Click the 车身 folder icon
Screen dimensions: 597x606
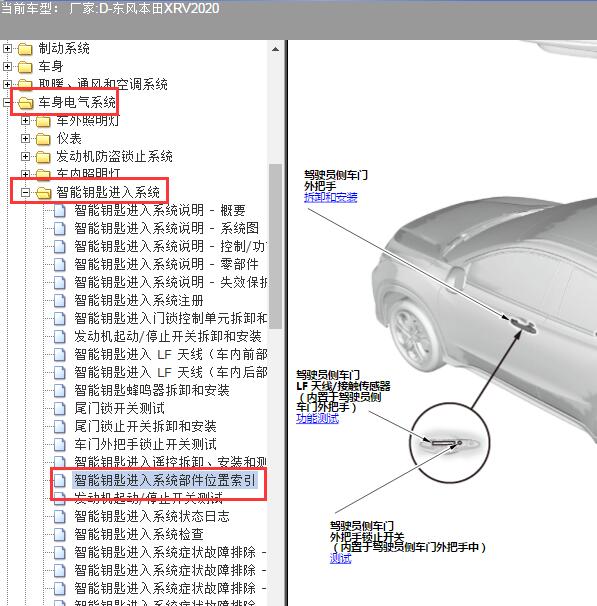tap(25, 67)
